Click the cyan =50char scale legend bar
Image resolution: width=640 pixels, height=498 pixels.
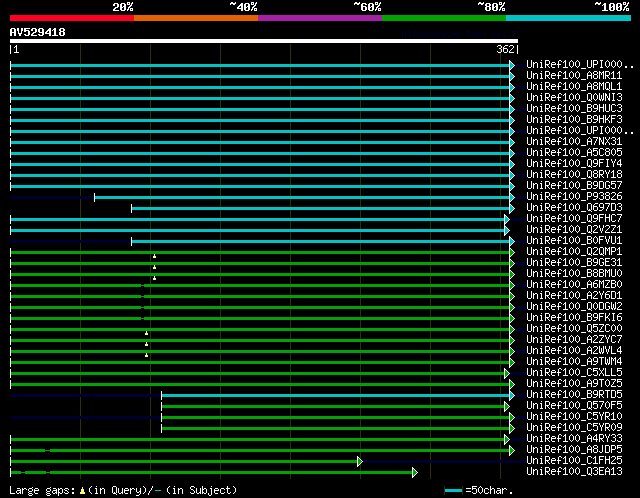(453, 490)
